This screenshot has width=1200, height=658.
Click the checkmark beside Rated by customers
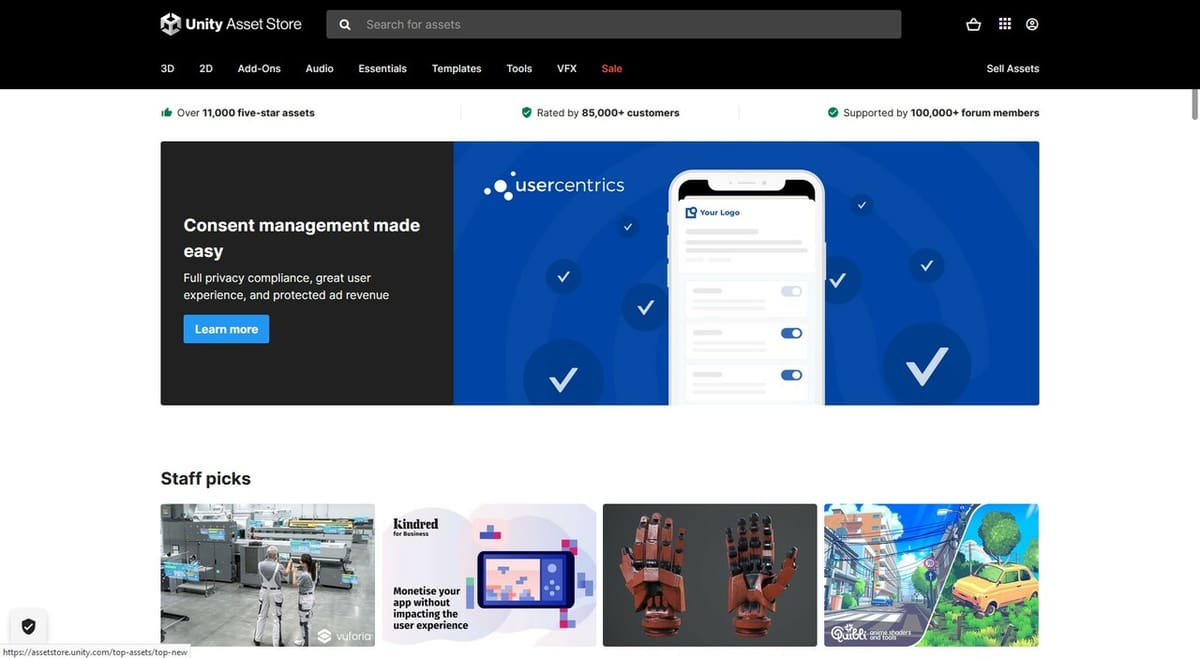[x=526, y=113]
